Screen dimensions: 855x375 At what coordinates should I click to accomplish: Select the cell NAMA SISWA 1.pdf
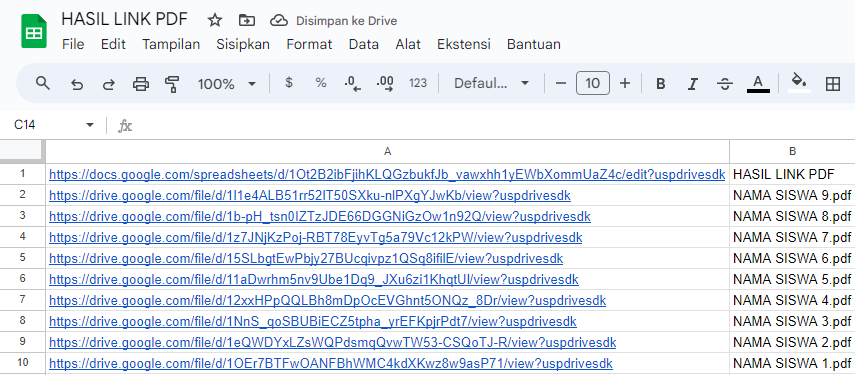pos(792,364)
